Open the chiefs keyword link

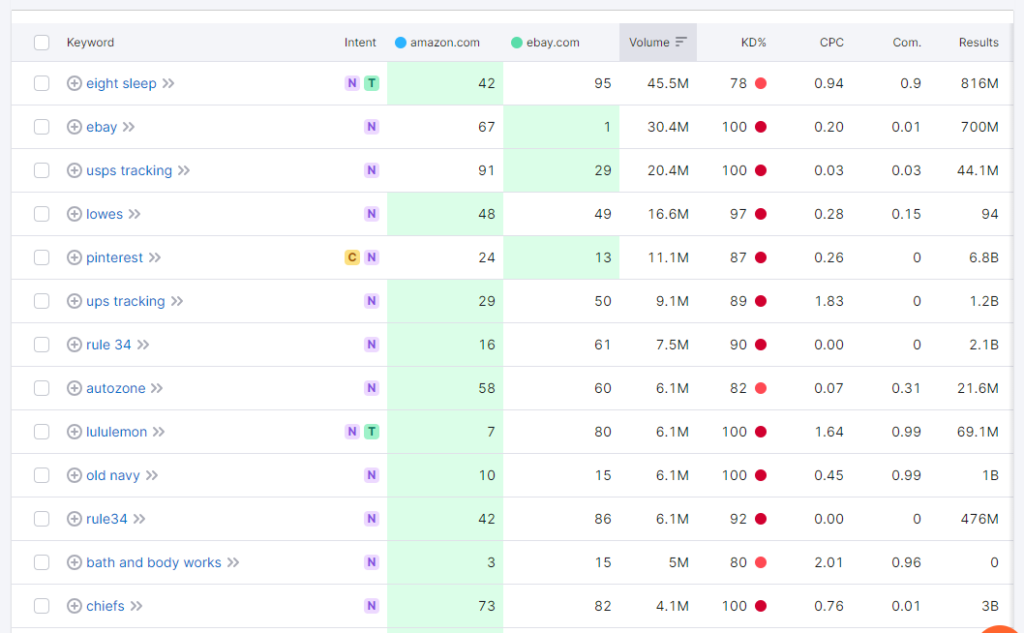[x=105, y=606]
